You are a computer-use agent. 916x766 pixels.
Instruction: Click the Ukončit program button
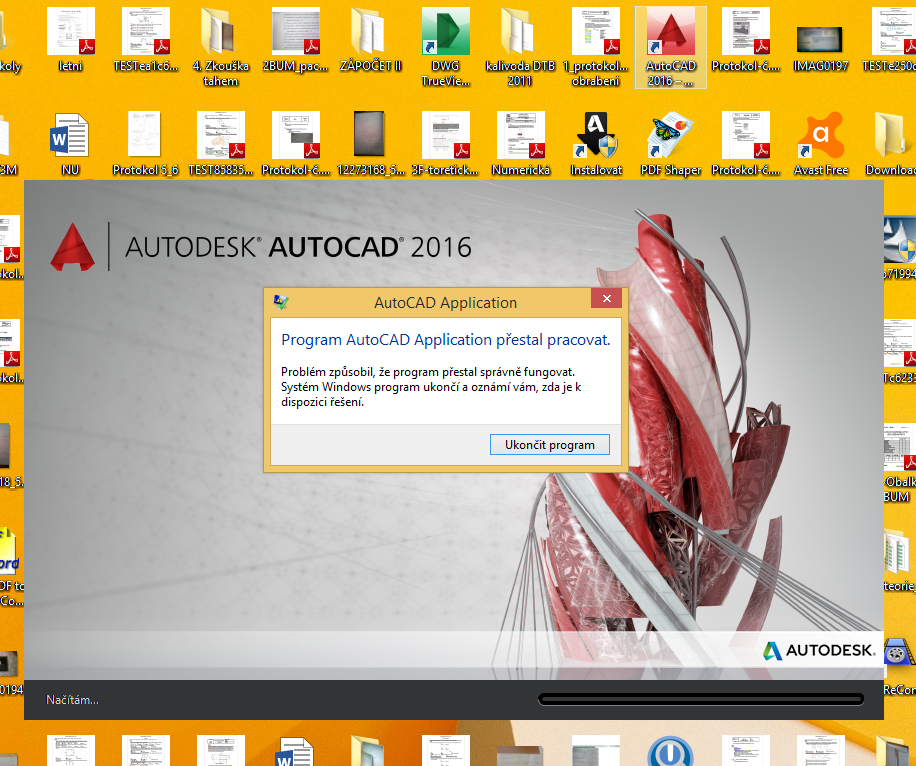[549, 445]
